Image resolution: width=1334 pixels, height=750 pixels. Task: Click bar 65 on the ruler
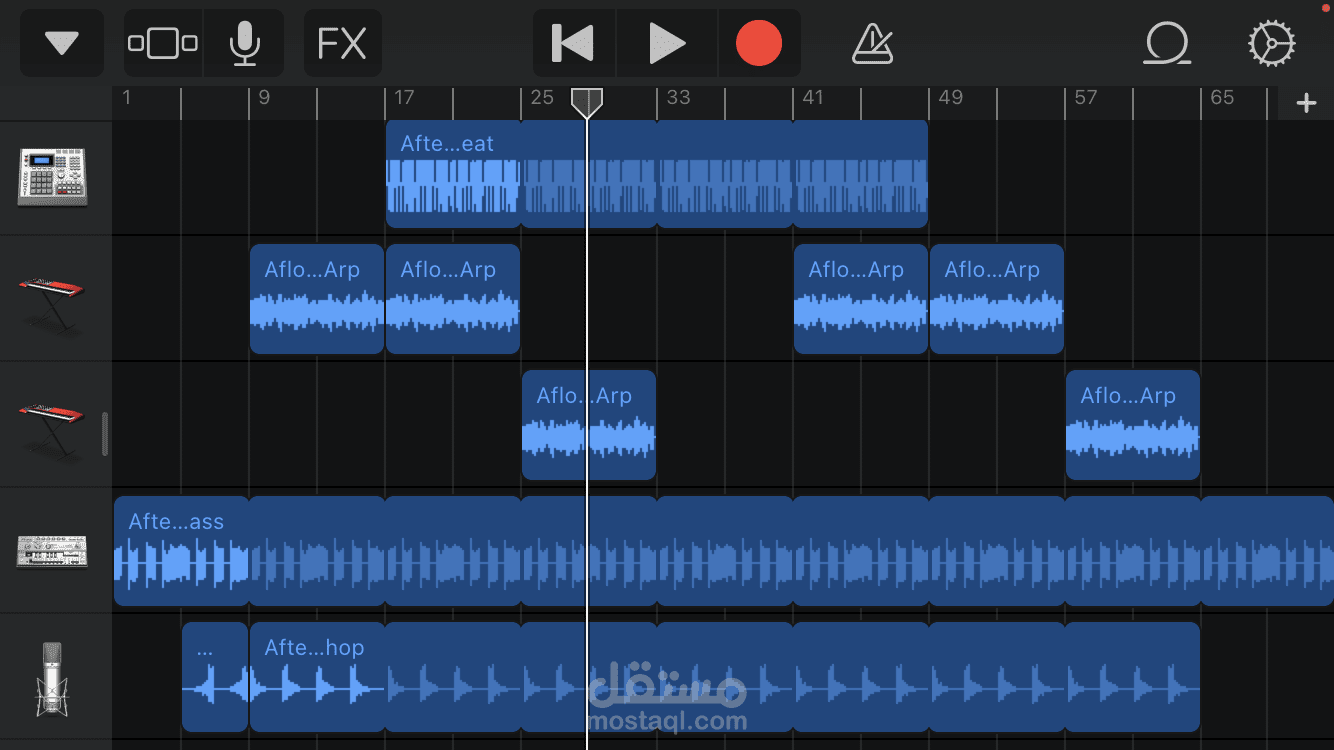coord(1222,97)
